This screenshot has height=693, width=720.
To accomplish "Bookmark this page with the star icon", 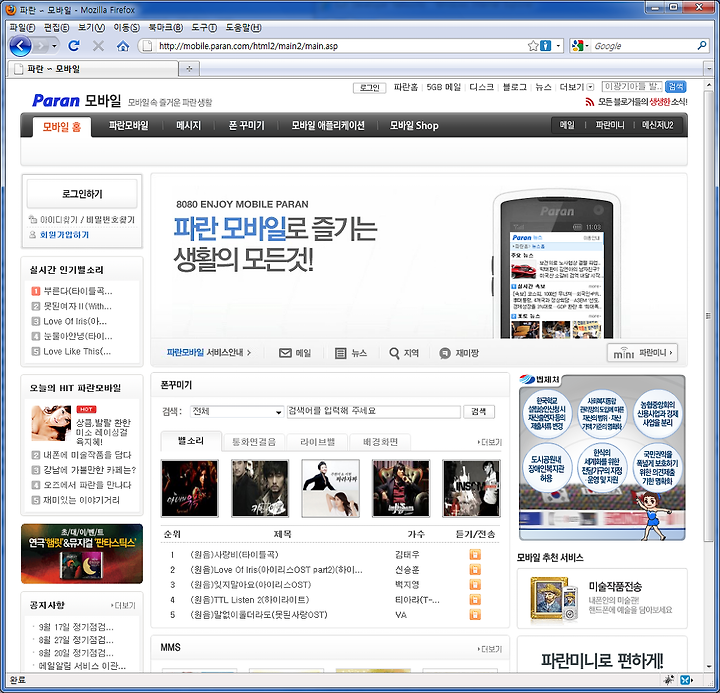I will [x=533, y=46].
